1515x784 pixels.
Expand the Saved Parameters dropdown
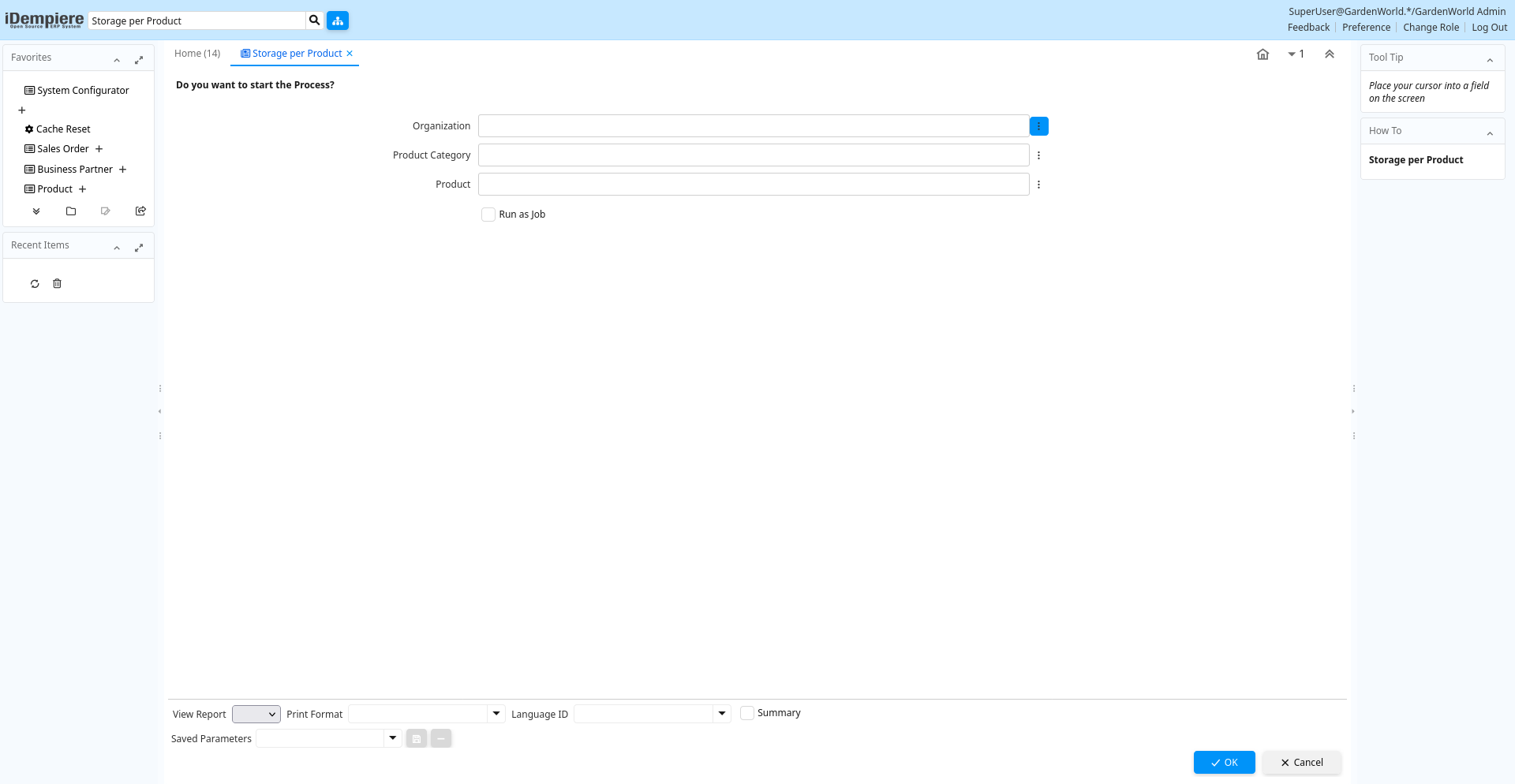(x=392, y=738)
